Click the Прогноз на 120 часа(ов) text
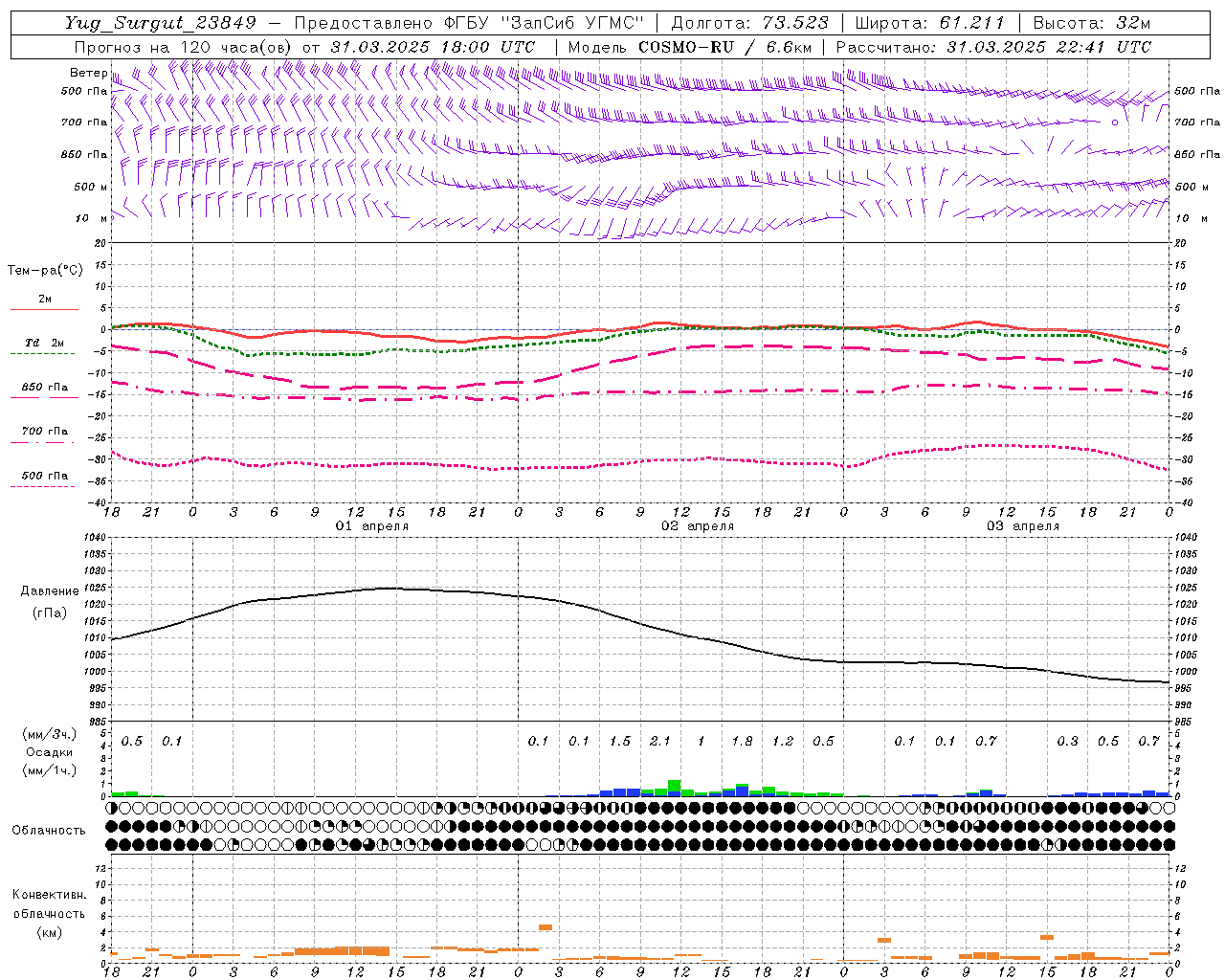Screen dimensions: 1225x980 coord(184,47)
